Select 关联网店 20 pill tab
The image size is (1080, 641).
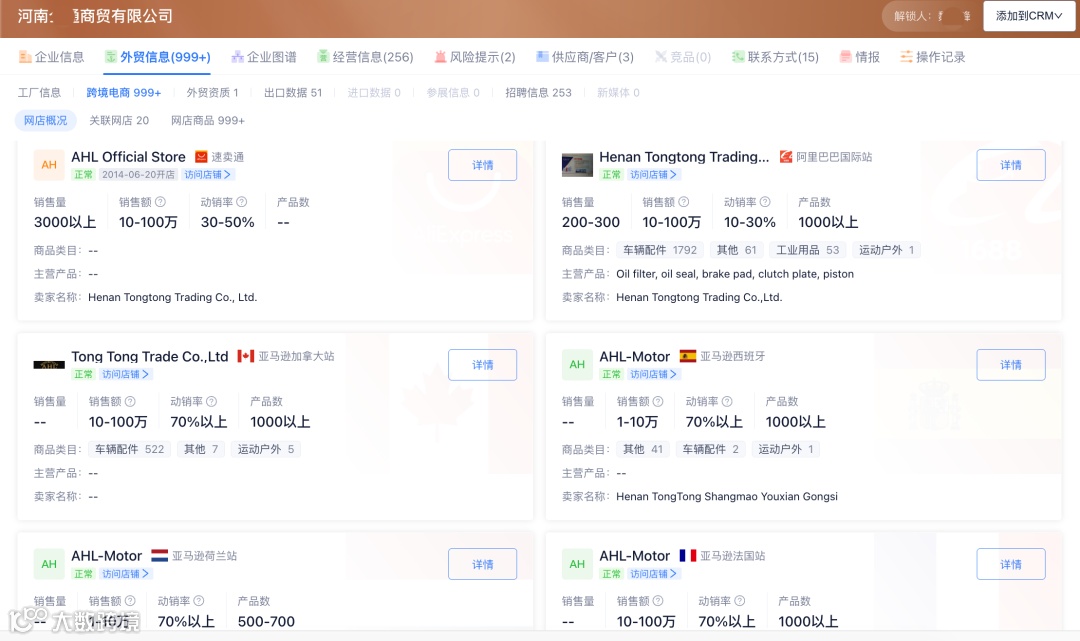[118, 120]
